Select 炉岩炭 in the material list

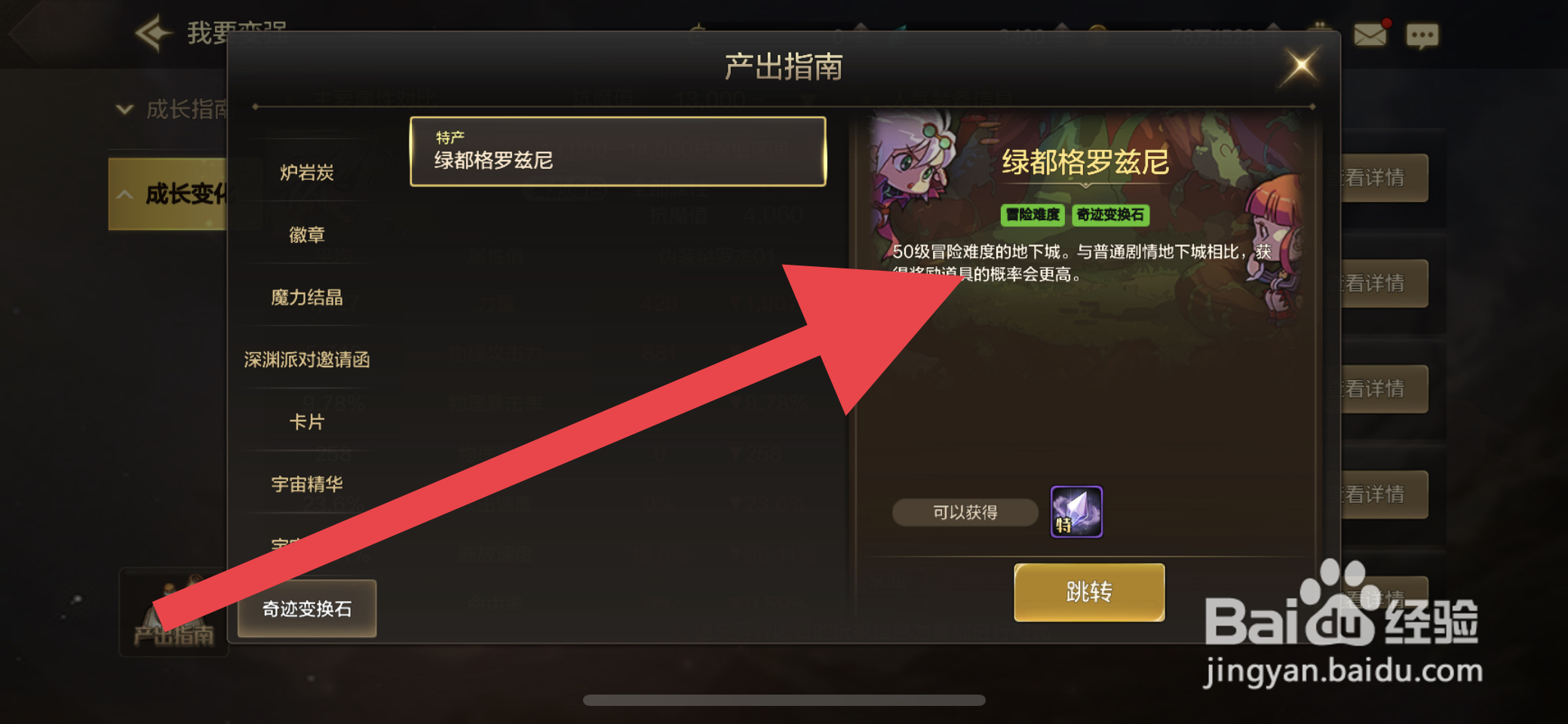[307, 173]
